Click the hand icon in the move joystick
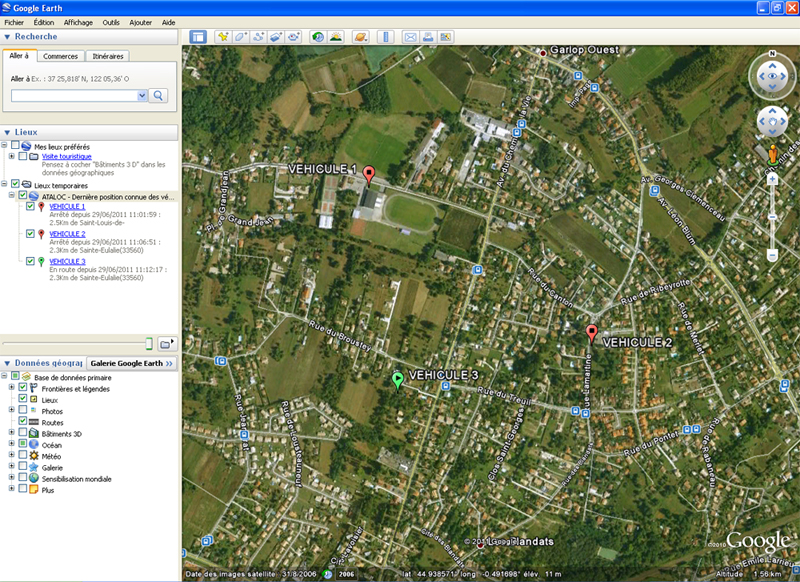 tap(772, 121)
